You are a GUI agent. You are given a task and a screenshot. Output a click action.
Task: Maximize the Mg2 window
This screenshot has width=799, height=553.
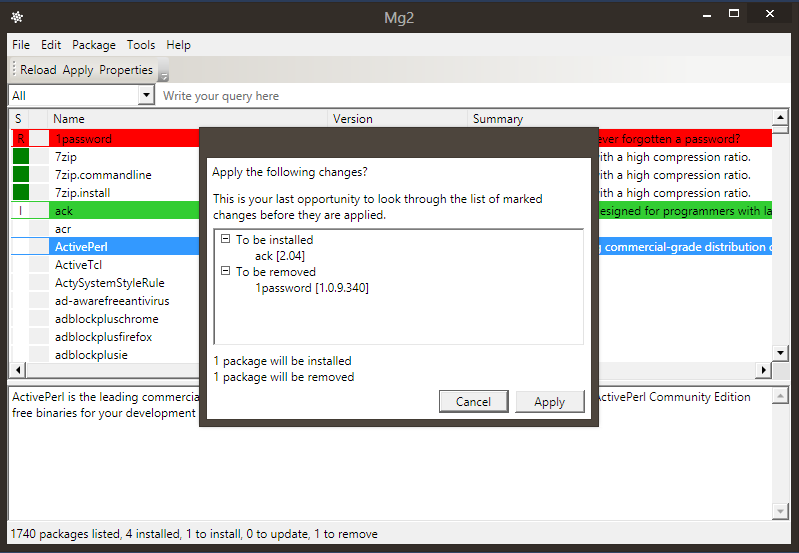[x=734, y=14]
